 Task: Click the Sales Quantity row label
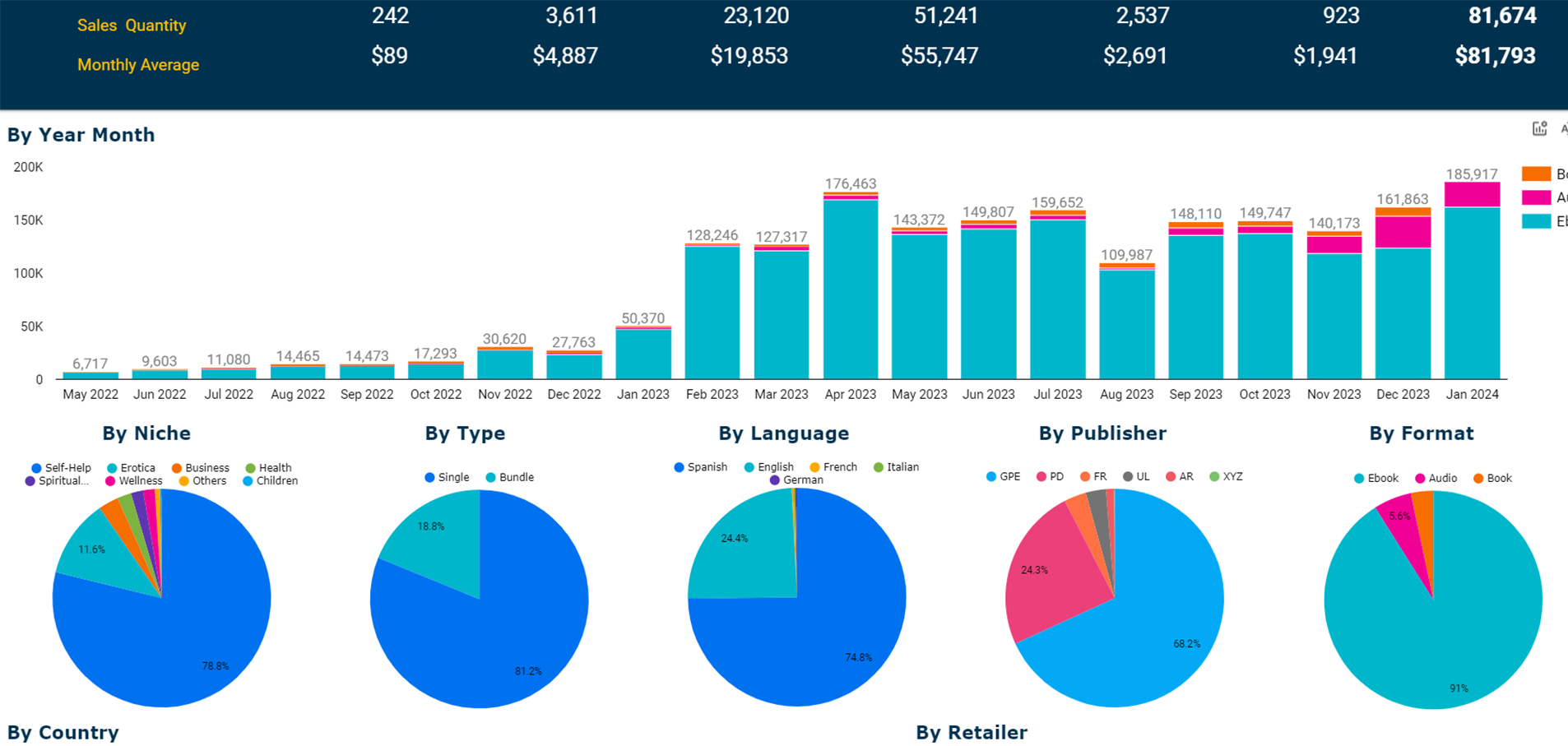point(132,25)
